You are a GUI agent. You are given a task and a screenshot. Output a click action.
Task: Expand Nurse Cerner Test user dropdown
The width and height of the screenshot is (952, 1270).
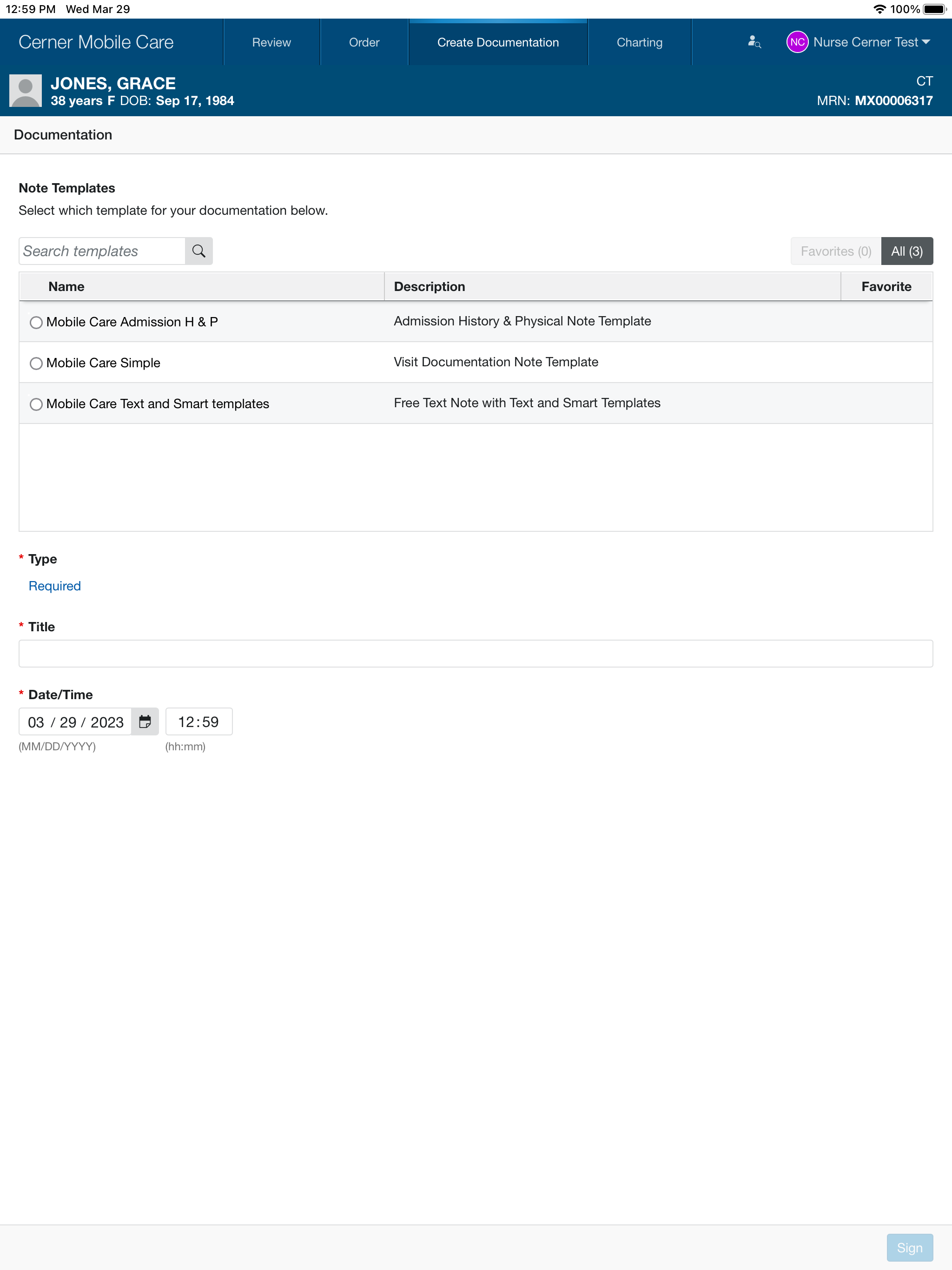point(925,42)
